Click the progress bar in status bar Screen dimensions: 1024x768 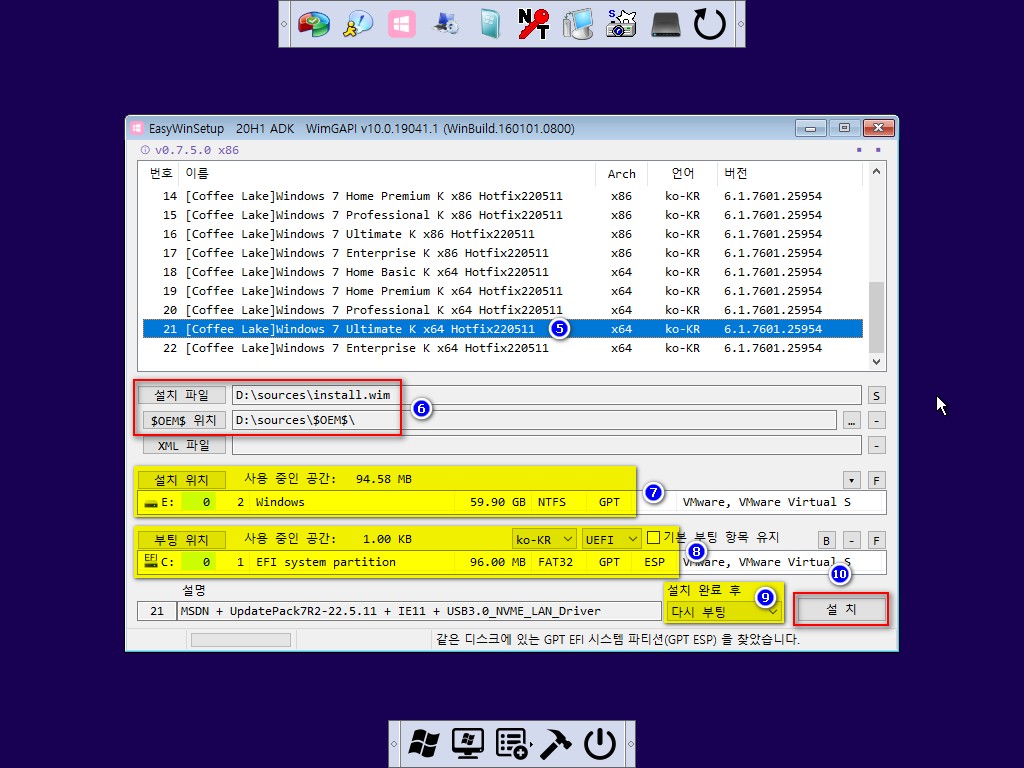[x=241, y=640]
